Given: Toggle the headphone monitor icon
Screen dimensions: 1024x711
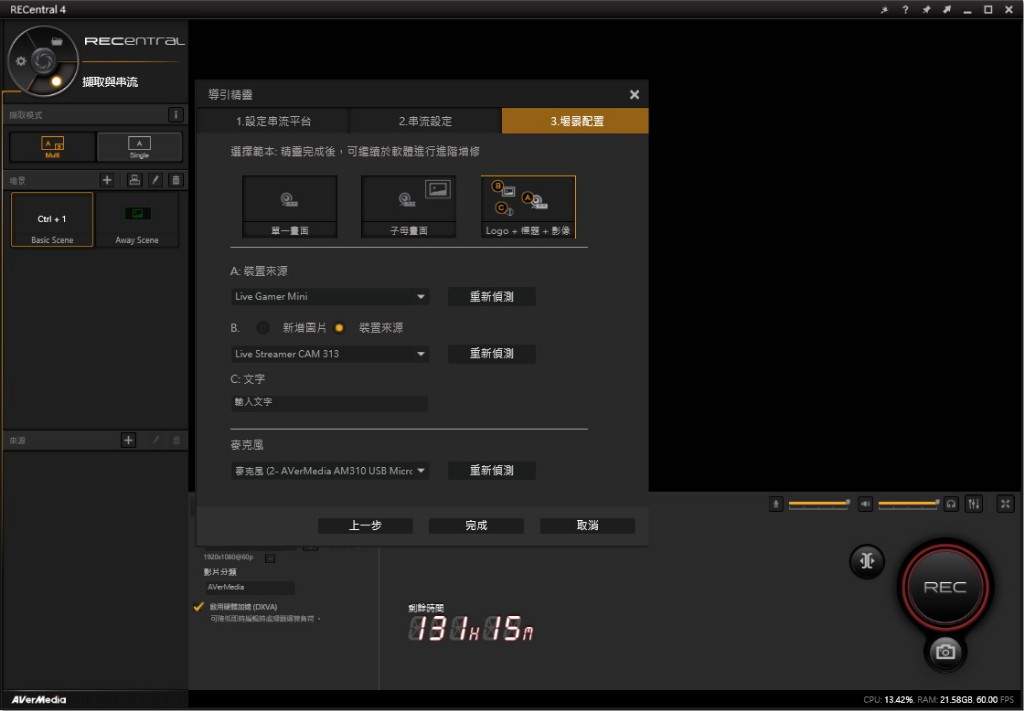Looking at the screenshot, I should (x=951, y=504).
